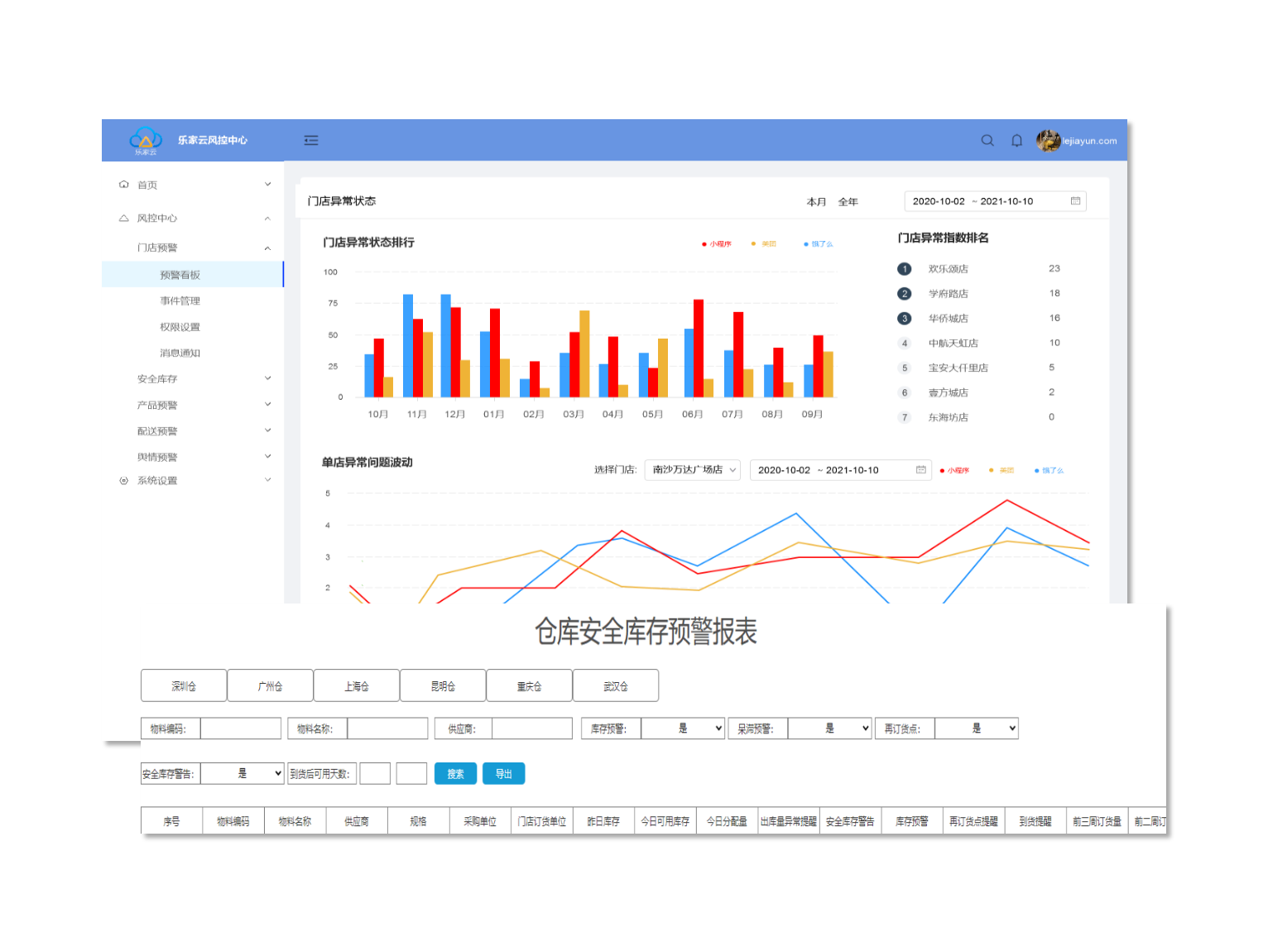The image size is (1268, 952).
Task: Click the 系统设置 gear icon
Action: coord(124,481)
